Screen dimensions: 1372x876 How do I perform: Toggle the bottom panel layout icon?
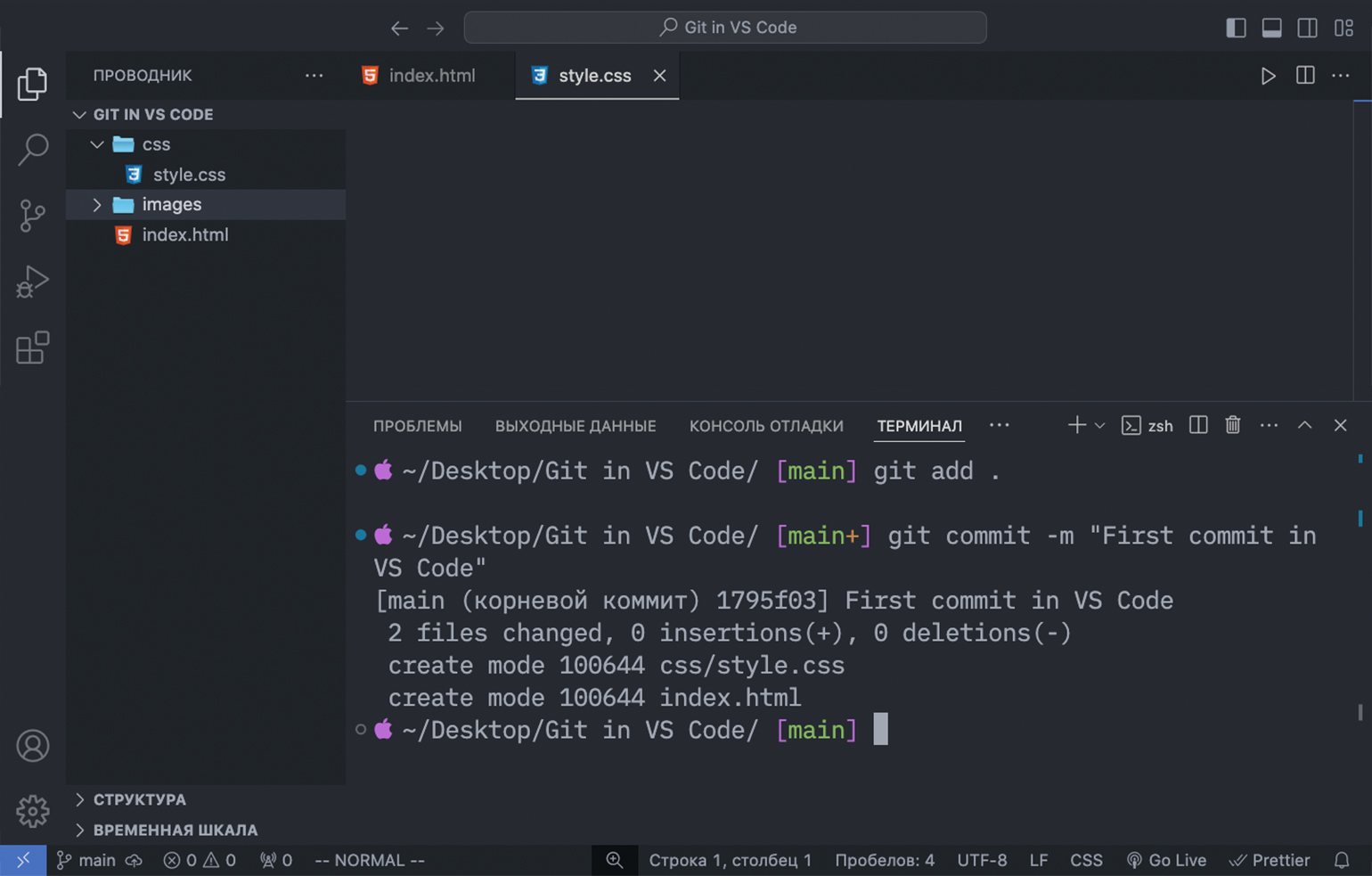click(1271, 28)
